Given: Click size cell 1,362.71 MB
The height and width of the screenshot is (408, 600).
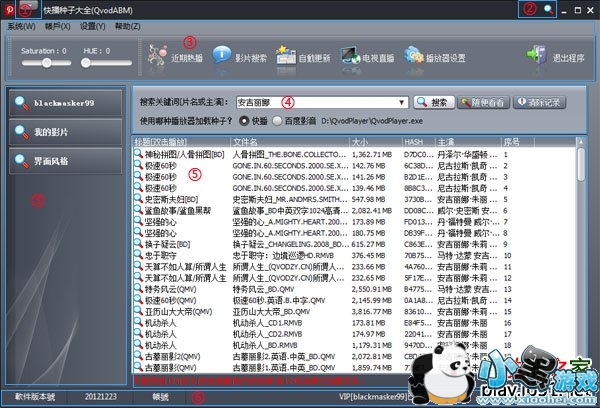Looking at the screenshot, I should tap(372, 154).
